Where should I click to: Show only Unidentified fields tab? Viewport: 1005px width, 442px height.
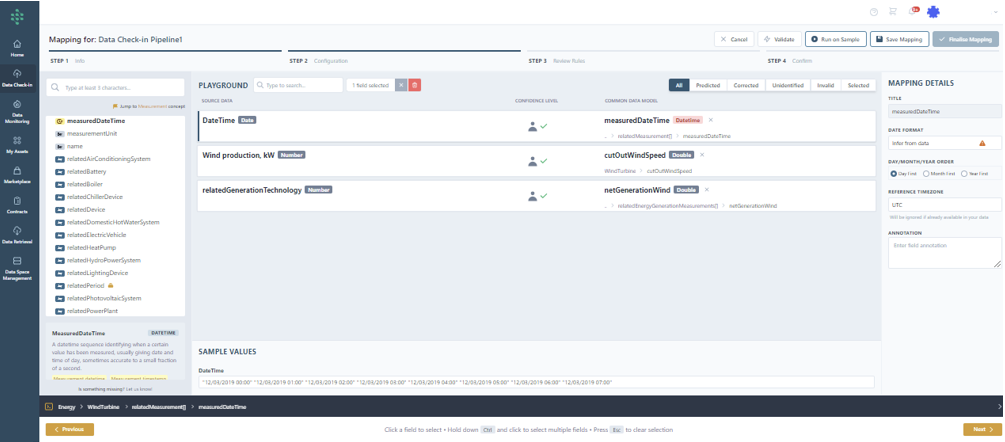point(787,86)
